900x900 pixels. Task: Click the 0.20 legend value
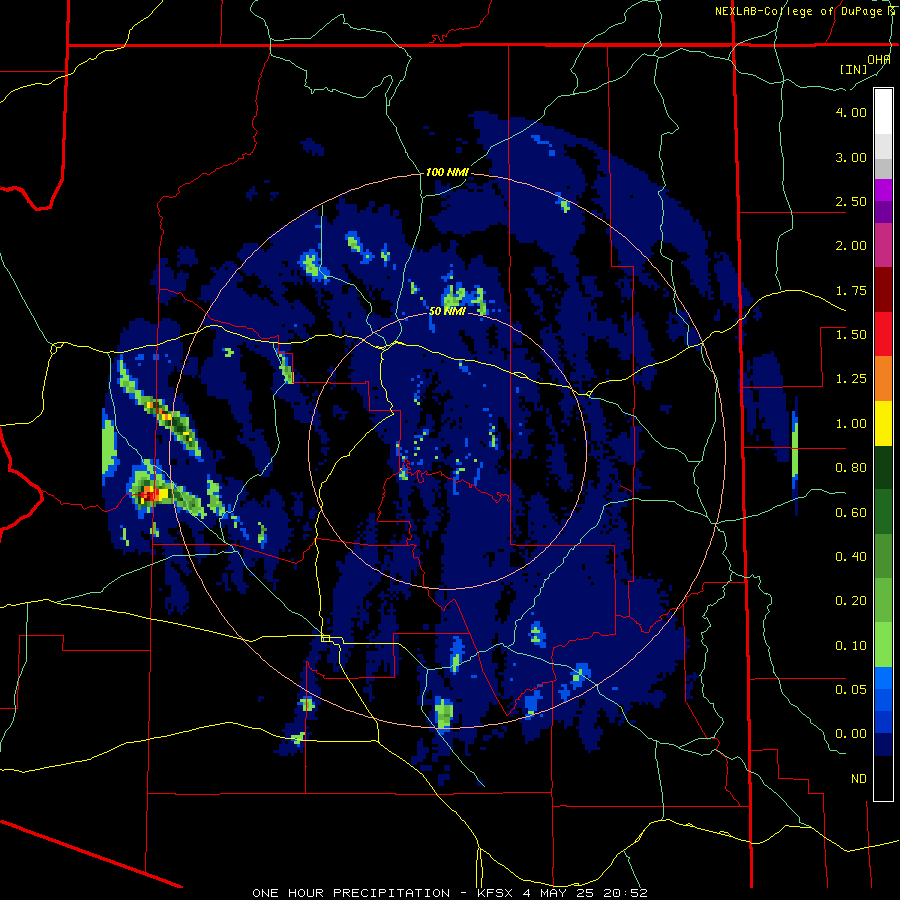coord(851,601)
